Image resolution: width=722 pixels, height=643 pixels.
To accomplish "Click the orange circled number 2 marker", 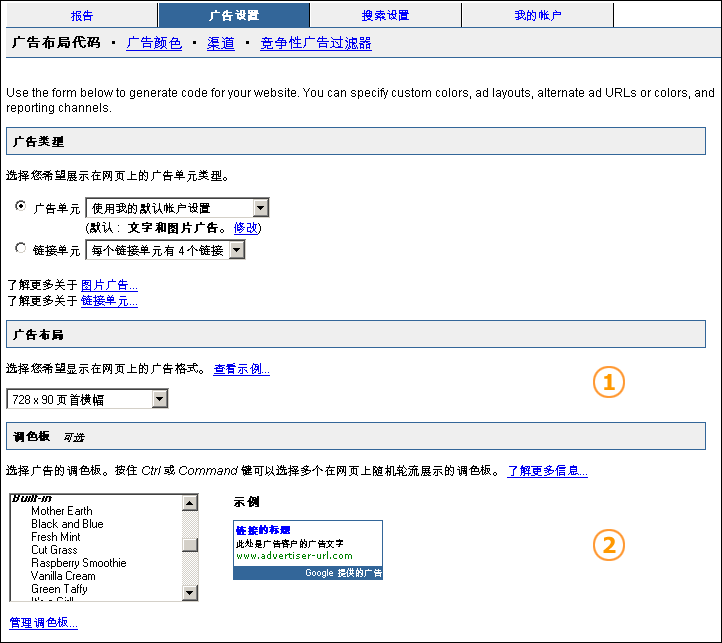I will coord(609,544).
